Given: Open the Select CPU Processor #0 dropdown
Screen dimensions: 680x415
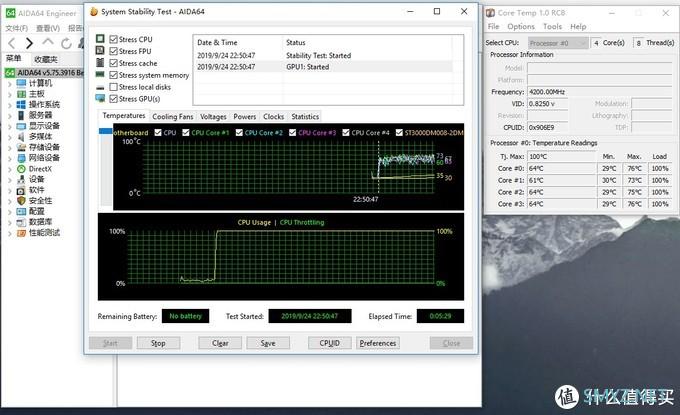Looking at the screenshot, I should pos(558,43).
